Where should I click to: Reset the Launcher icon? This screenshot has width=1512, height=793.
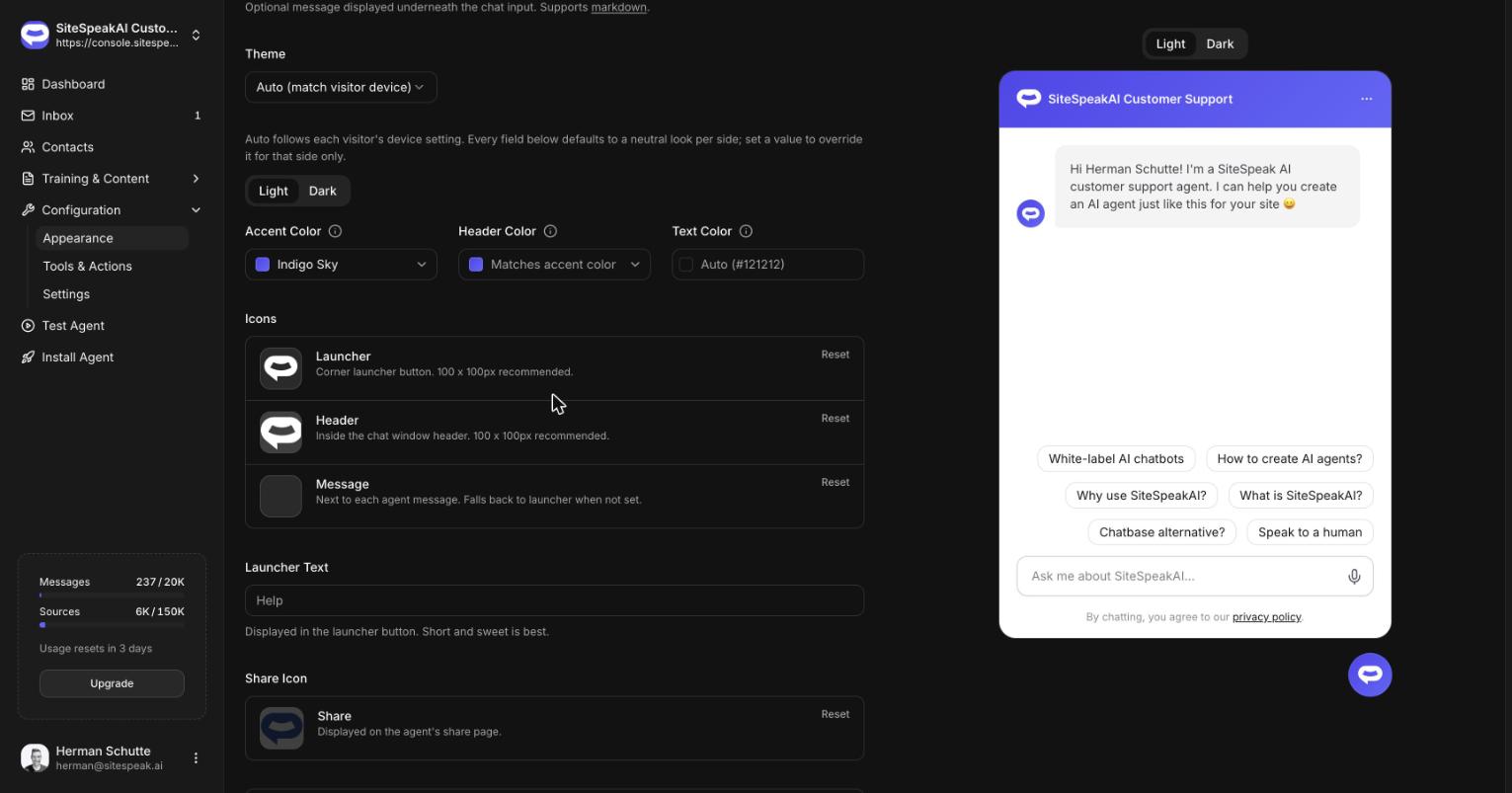click(835, 355)
